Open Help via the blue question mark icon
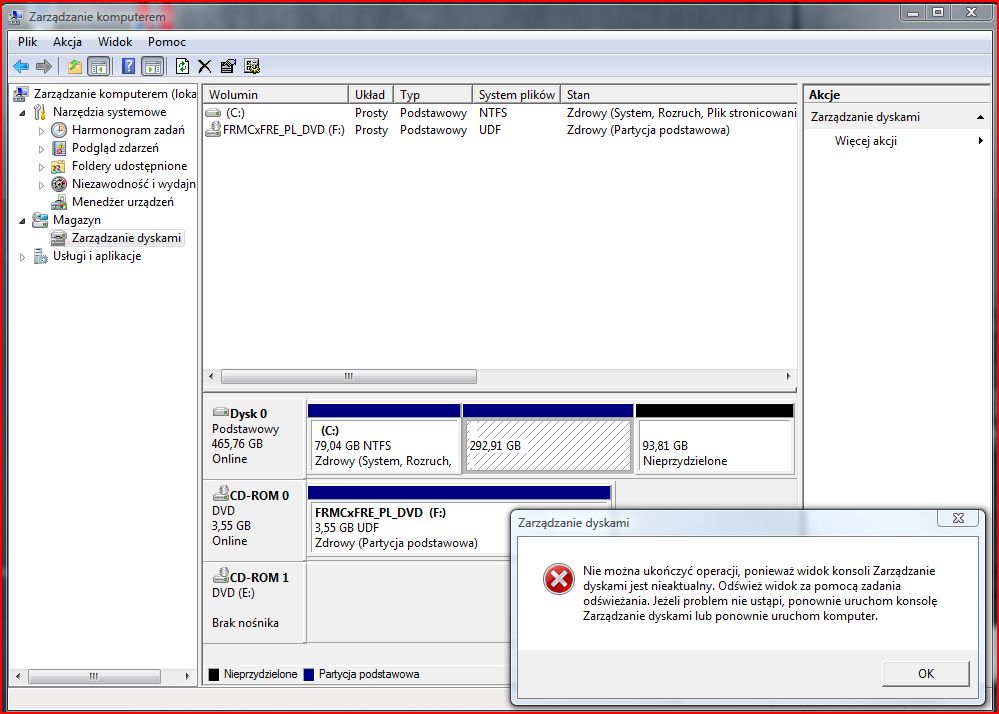Image resolution: width=999 pixels, height=714 pixels. (x=128, y=66)
